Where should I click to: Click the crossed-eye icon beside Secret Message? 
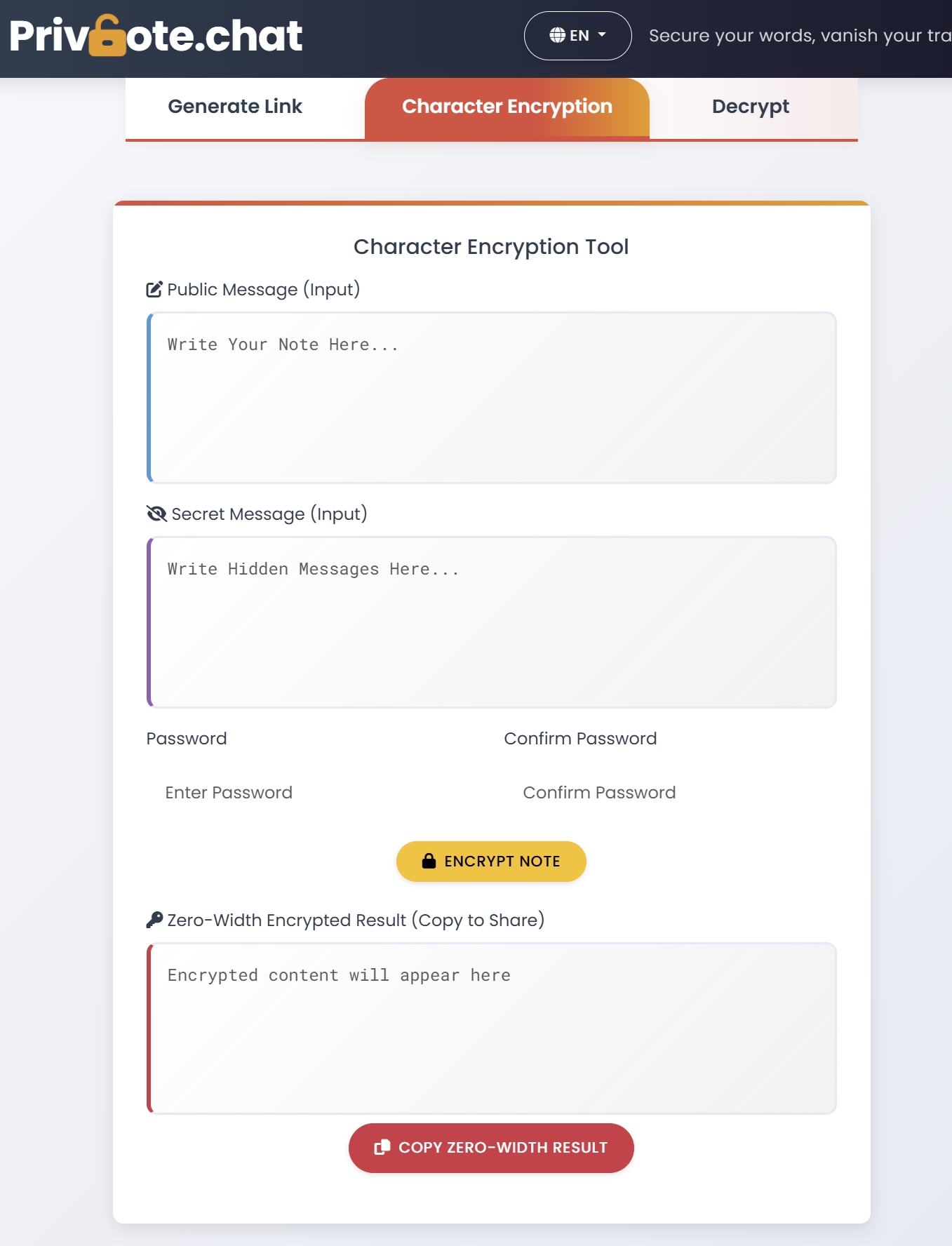[156, 514]
